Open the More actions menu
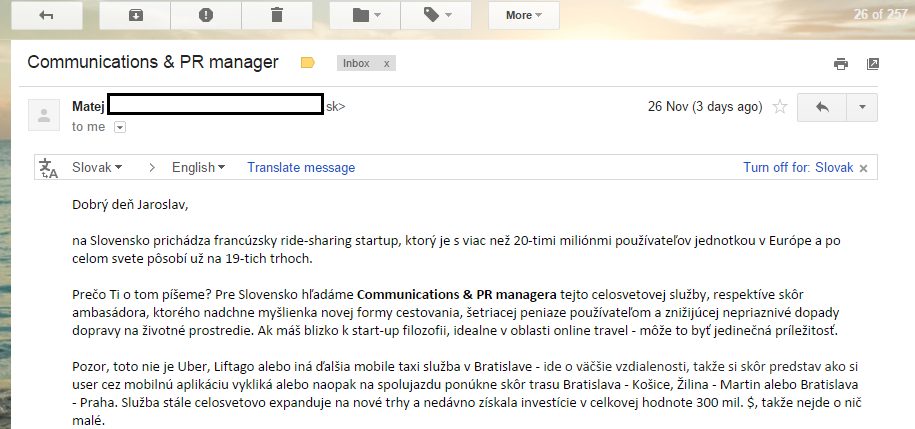 tap(523, 15)
